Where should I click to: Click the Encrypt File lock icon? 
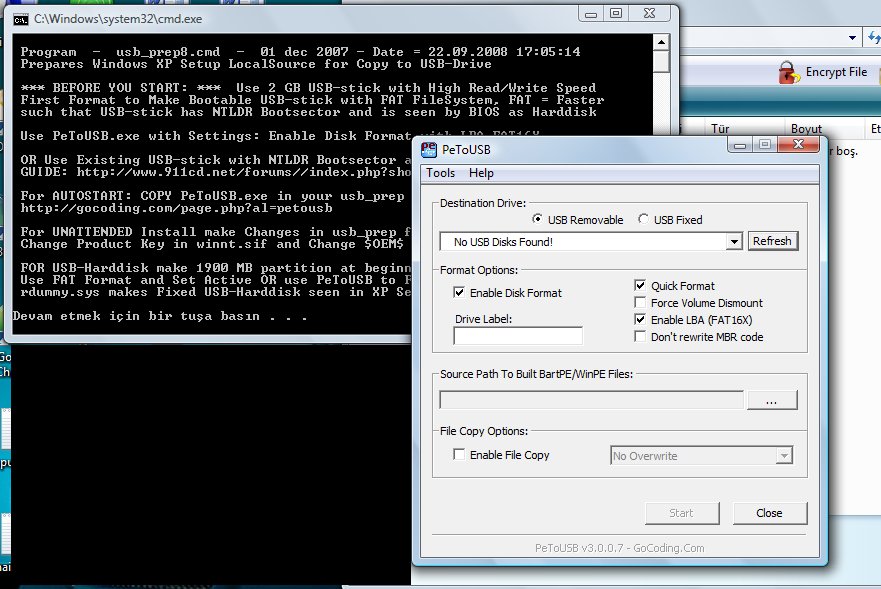(x=789, y=73)
